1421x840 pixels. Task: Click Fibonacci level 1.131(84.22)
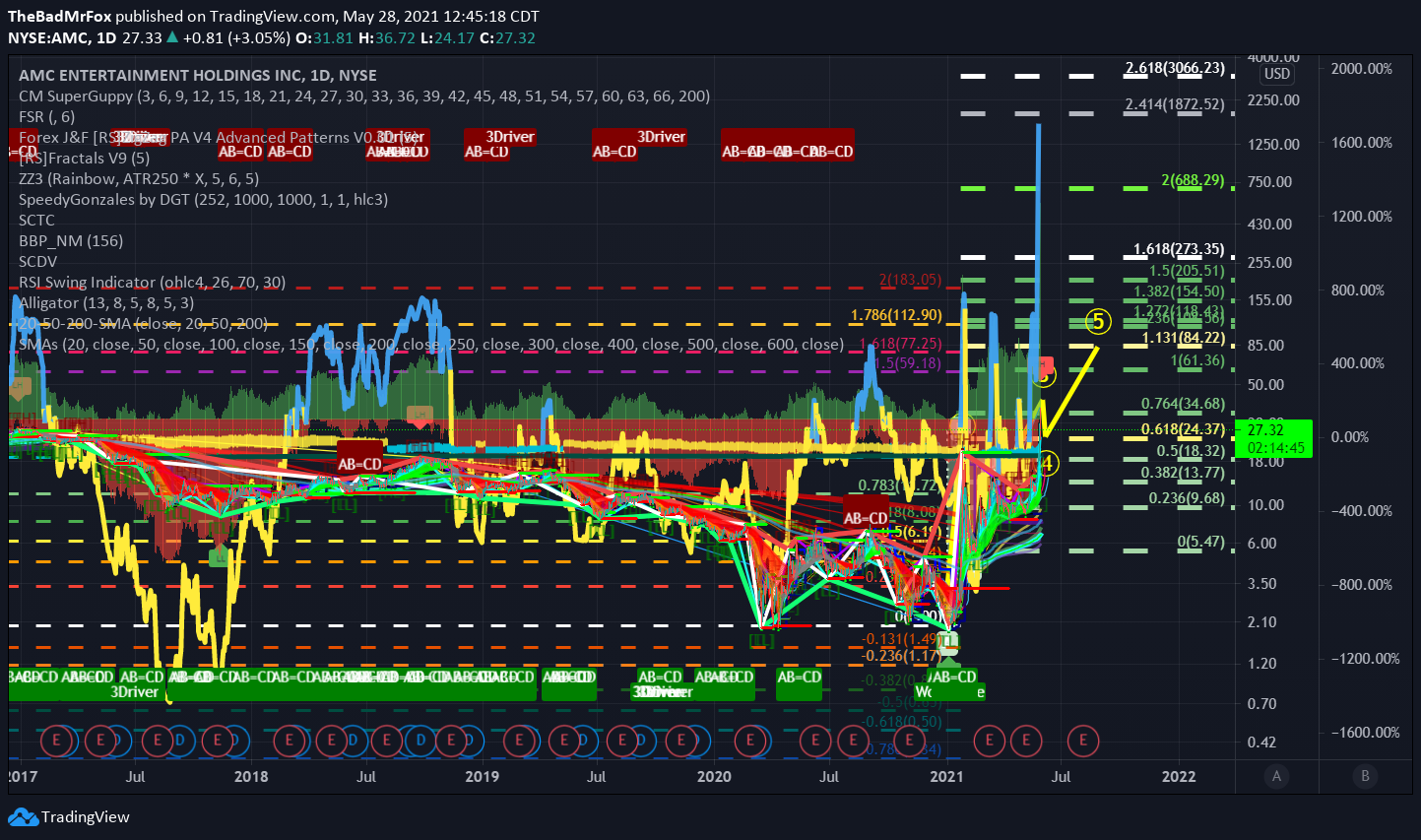1184,339
